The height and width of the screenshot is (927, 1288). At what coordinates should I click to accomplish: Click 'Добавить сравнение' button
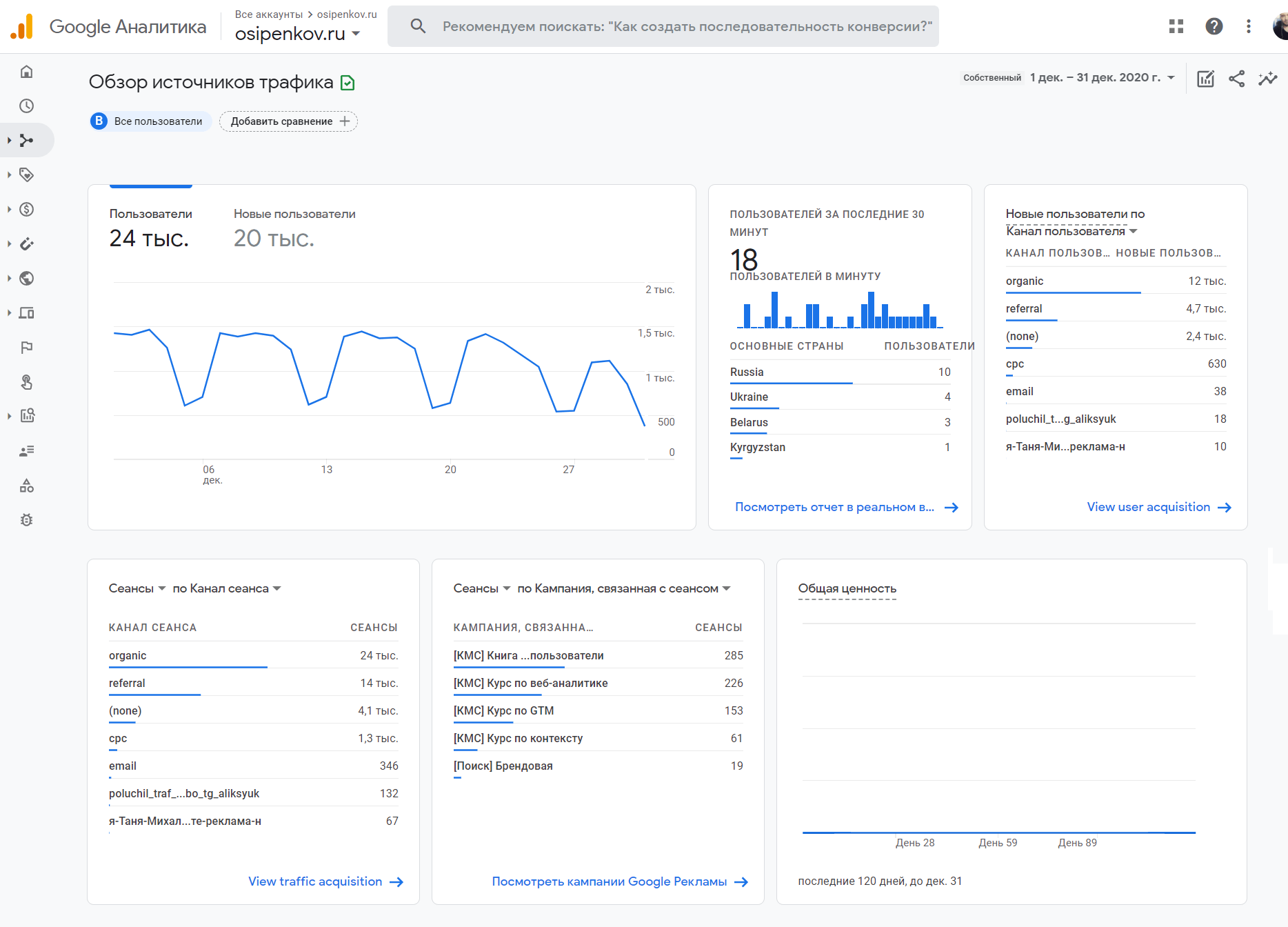click(x=289, y=121)
